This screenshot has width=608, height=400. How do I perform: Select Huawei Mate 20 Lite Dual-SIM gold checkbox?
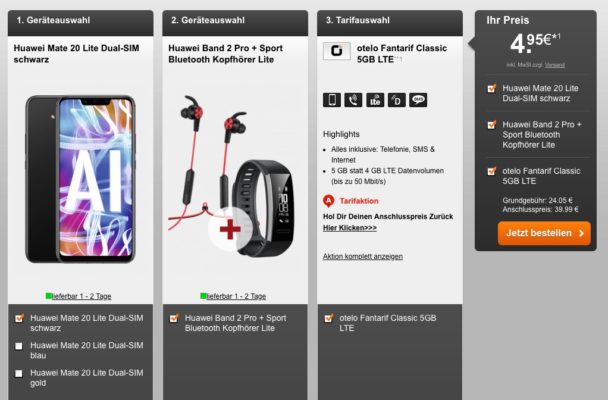(19, 373)
